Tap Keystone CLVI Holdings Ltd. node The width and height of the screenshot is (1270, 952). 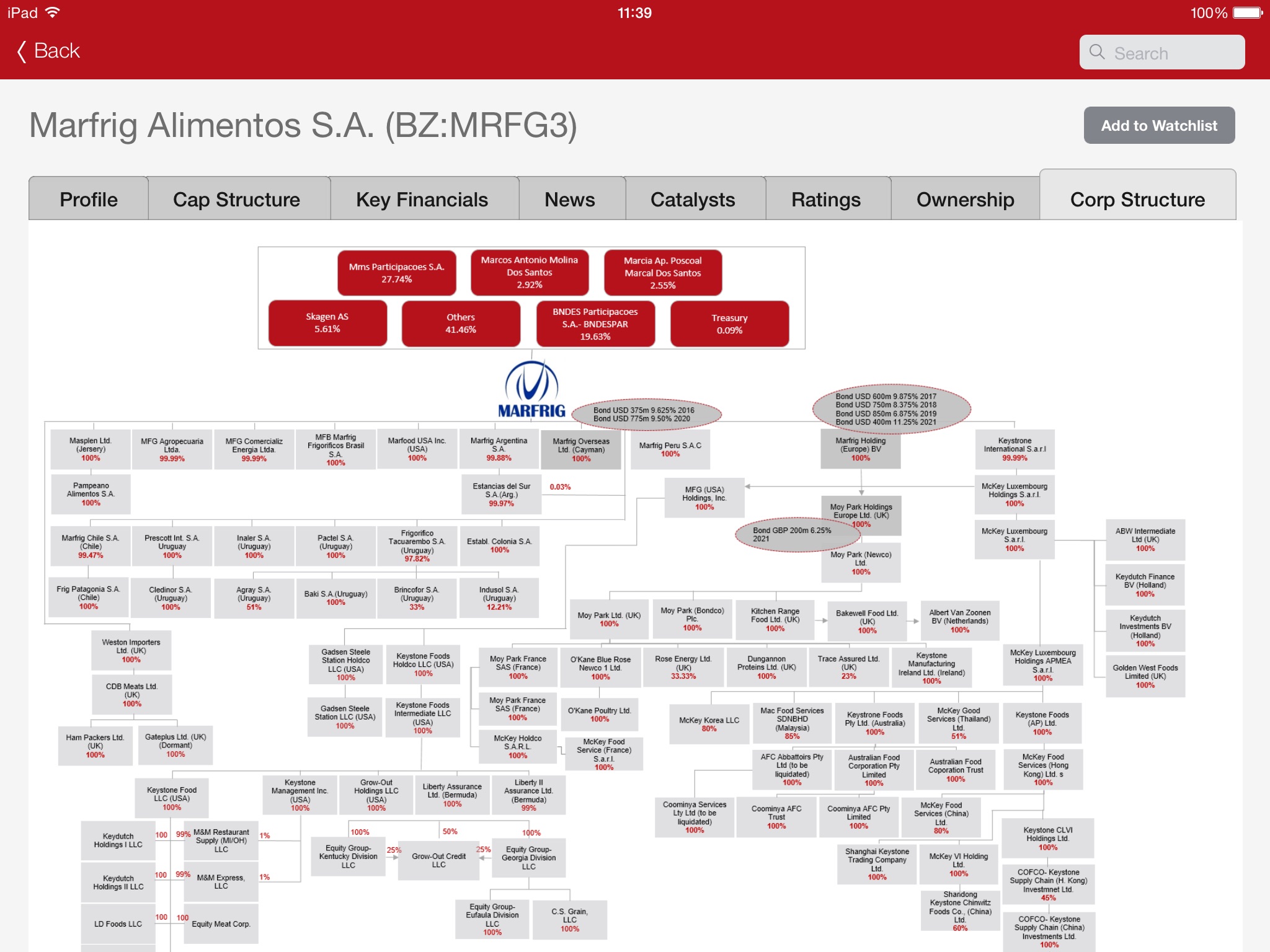click(1048, 838)
